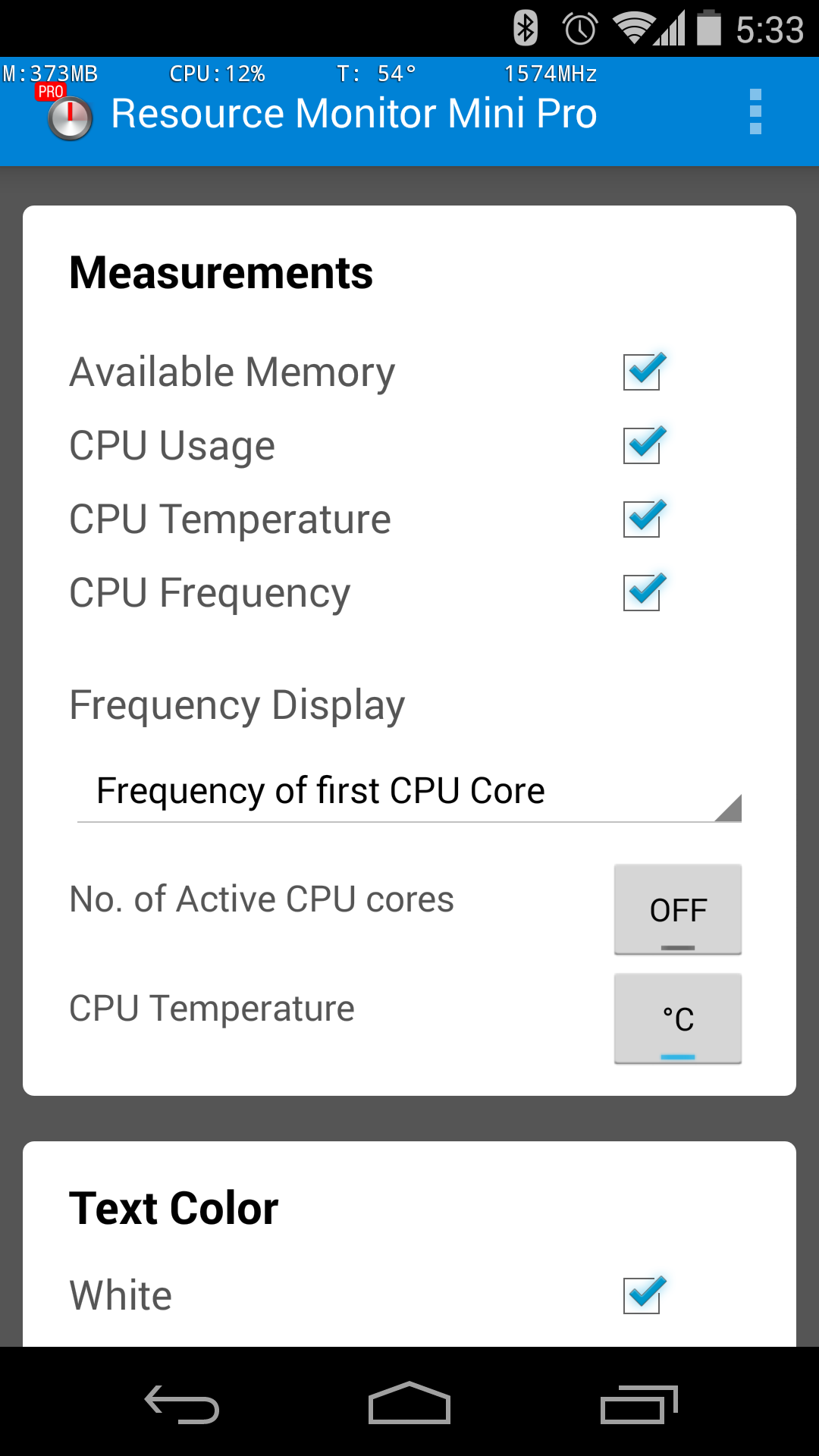
Task: Open the recent apps navigation button
Action: (639, 1404)
